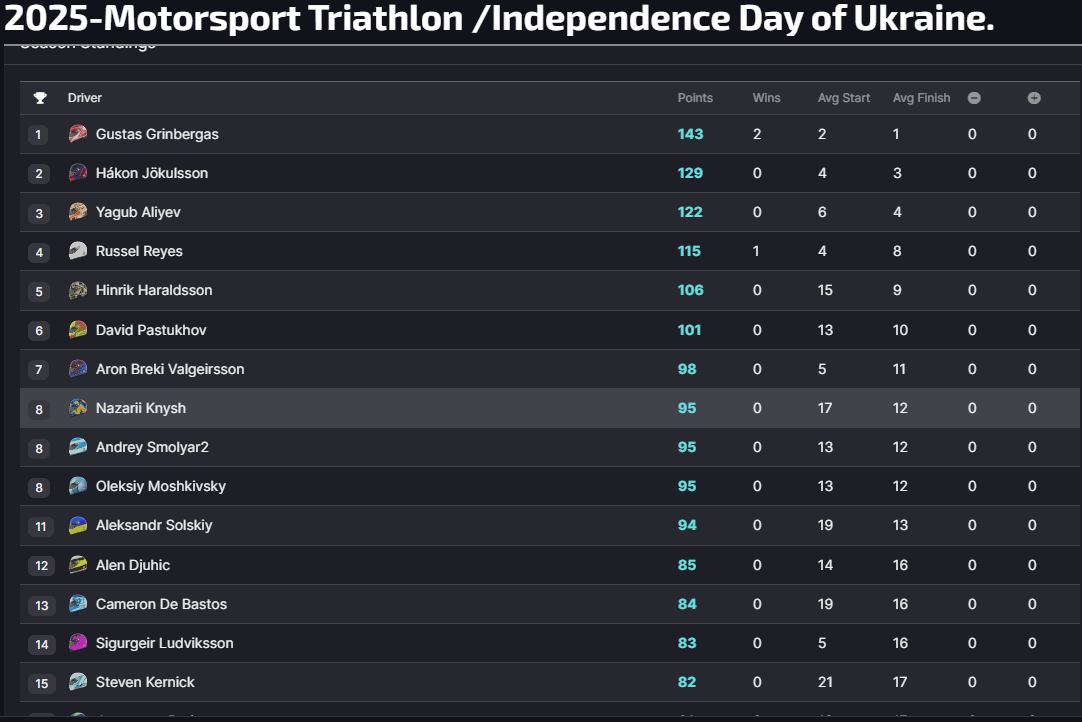
Task: Click David Pastukhov's helmet icon
Action: [x=78, y=329]
